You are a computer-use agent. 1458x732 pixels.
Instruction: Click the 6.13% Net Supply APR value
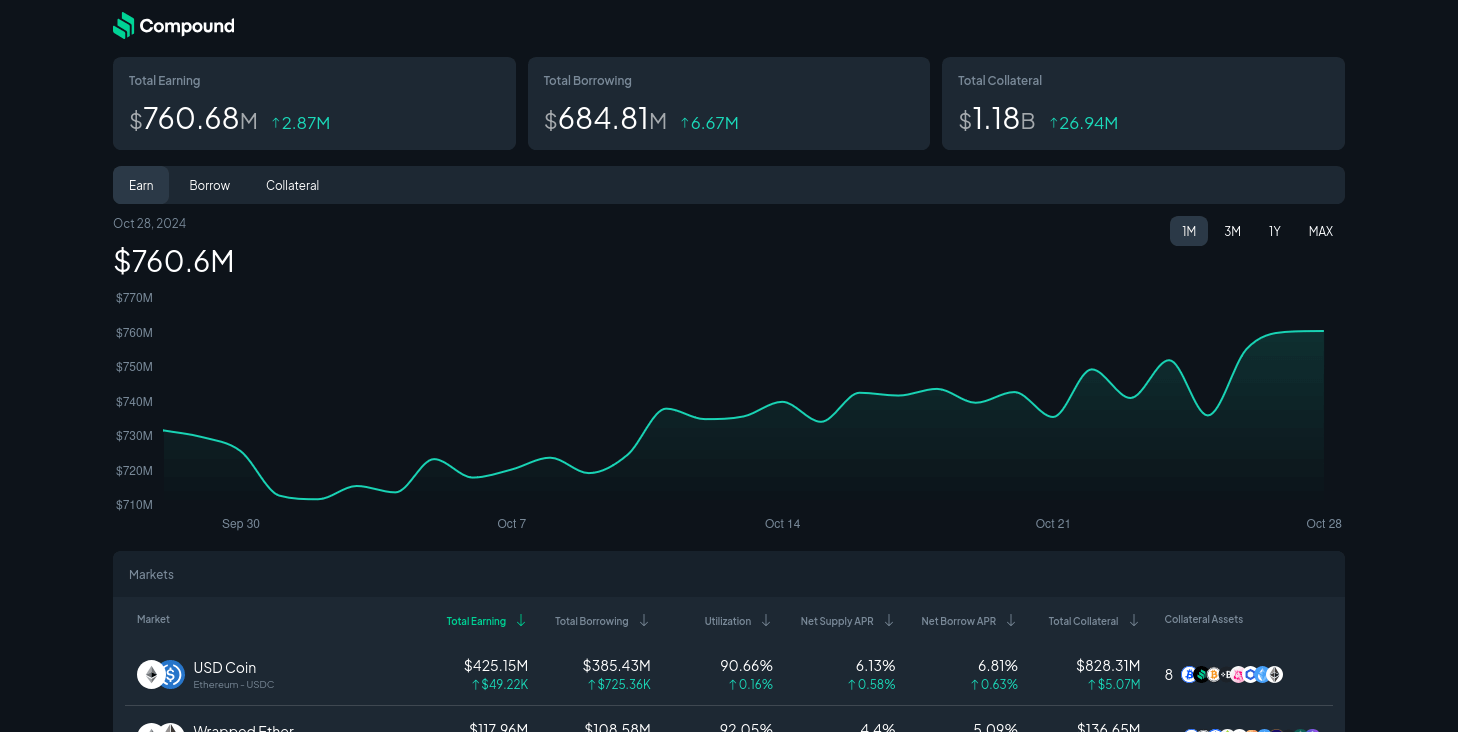pos(875,666)
